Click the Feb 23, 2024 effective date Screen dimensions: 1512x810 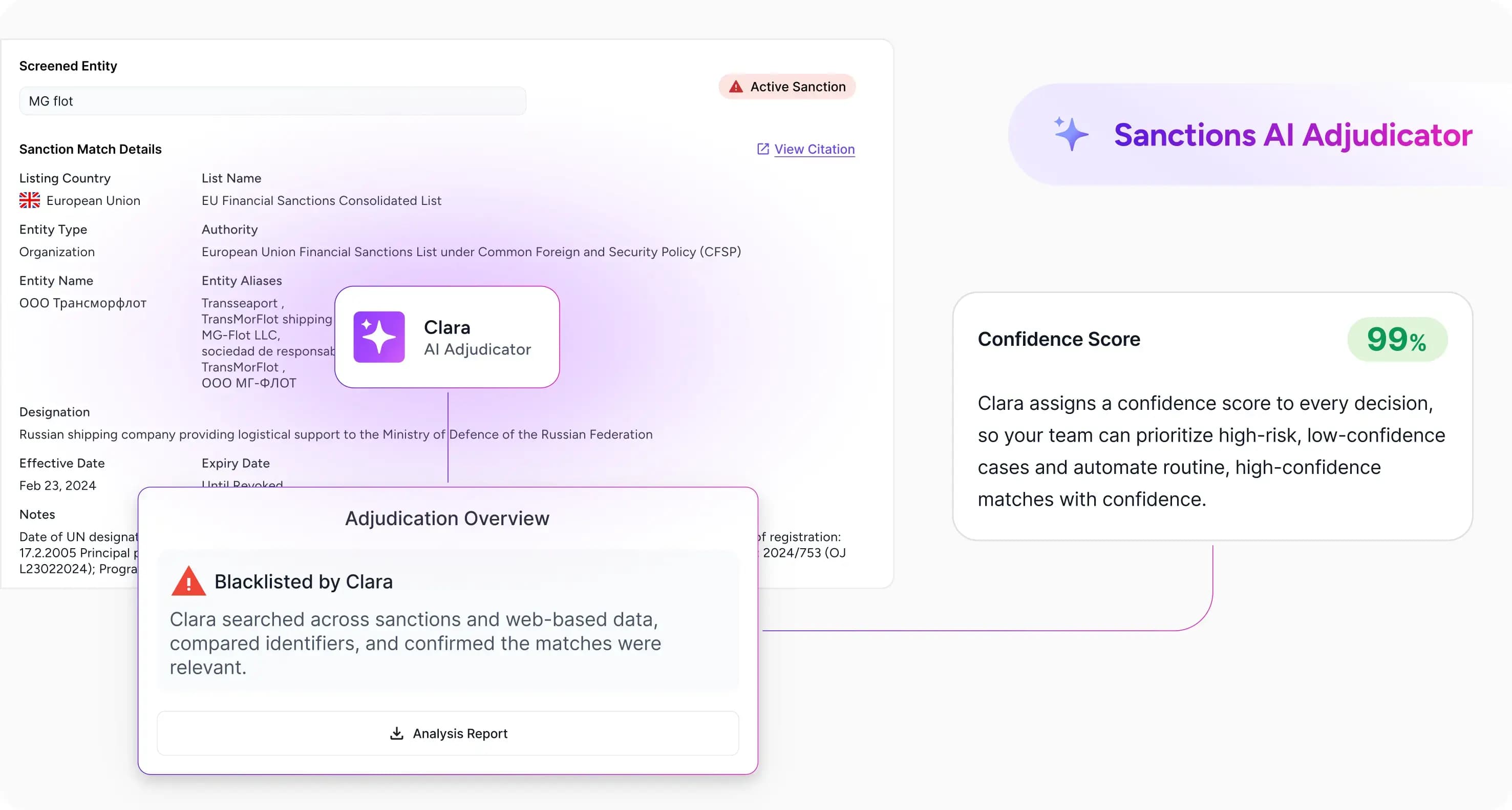tap(57, 485)
